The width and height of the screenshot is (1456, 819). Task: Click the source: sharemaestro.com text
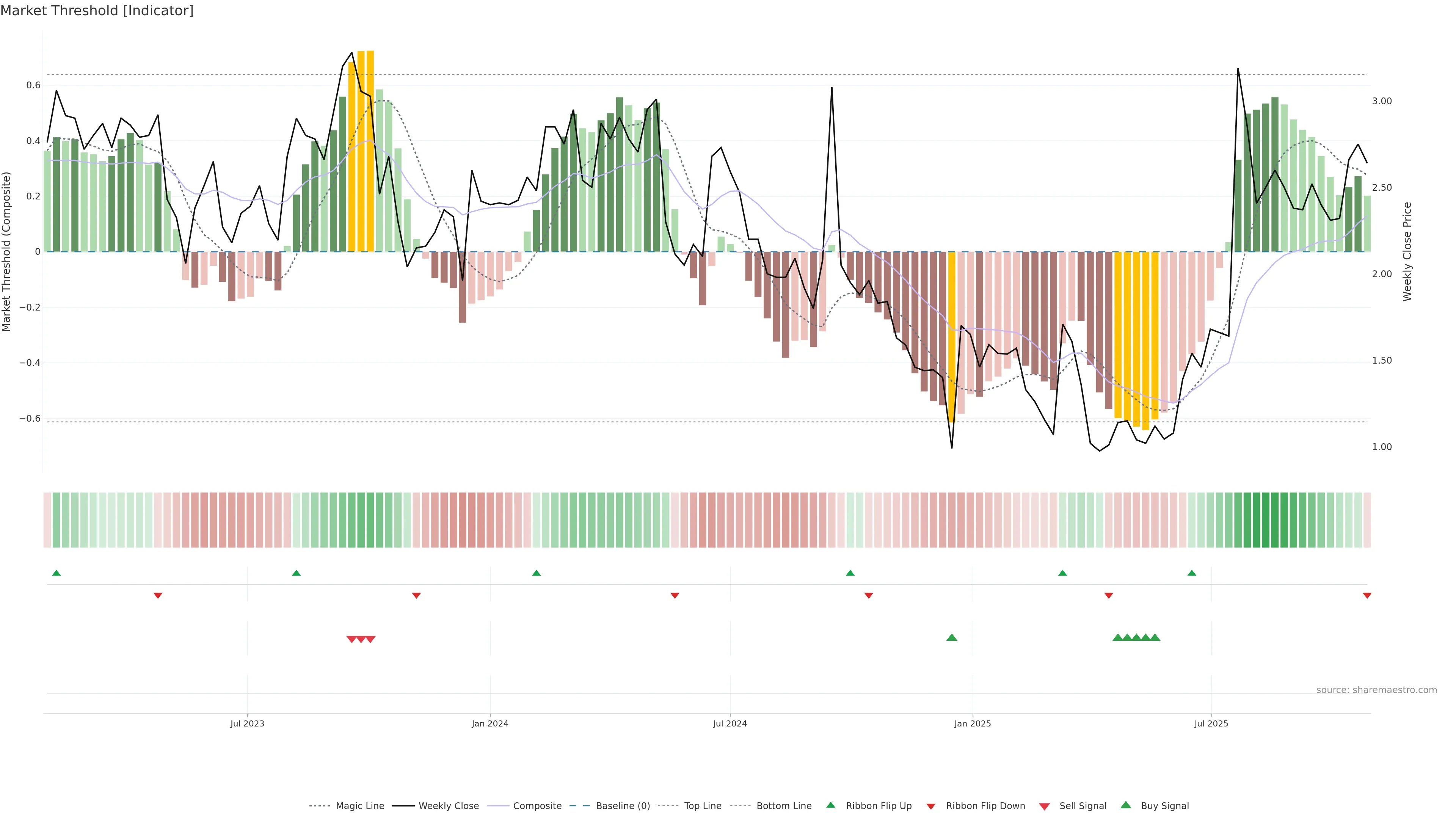[1376, 690]
